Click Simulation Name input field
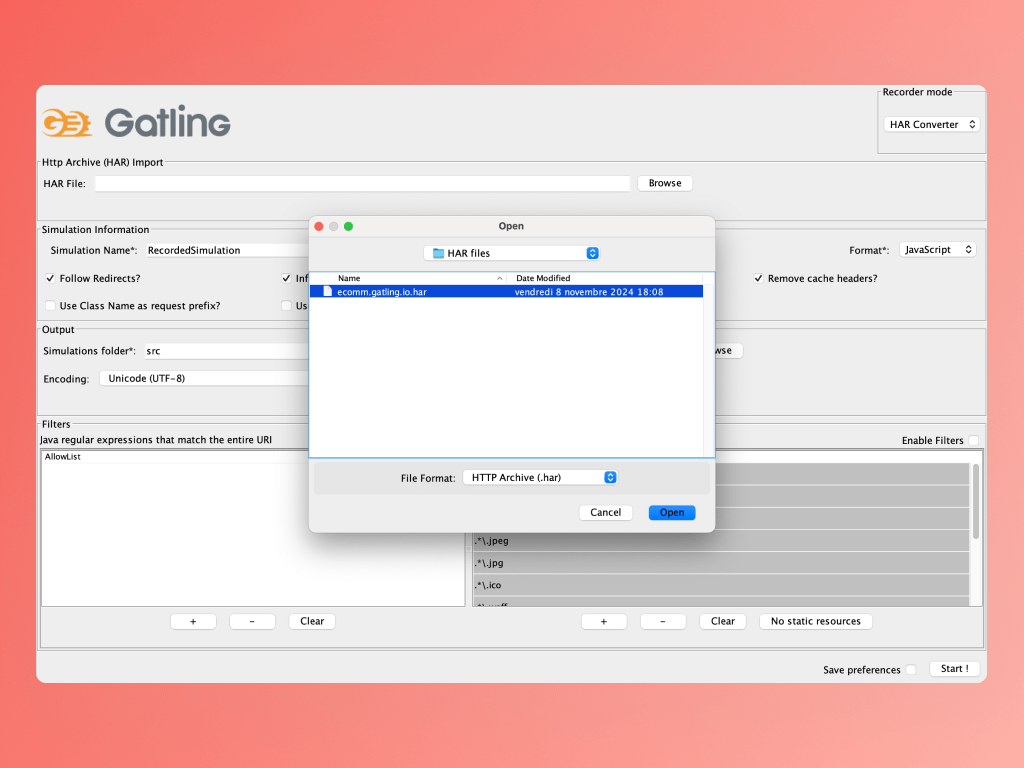Image resolution: width=1024 pixels, height=768 pixels. pos(227,250)
